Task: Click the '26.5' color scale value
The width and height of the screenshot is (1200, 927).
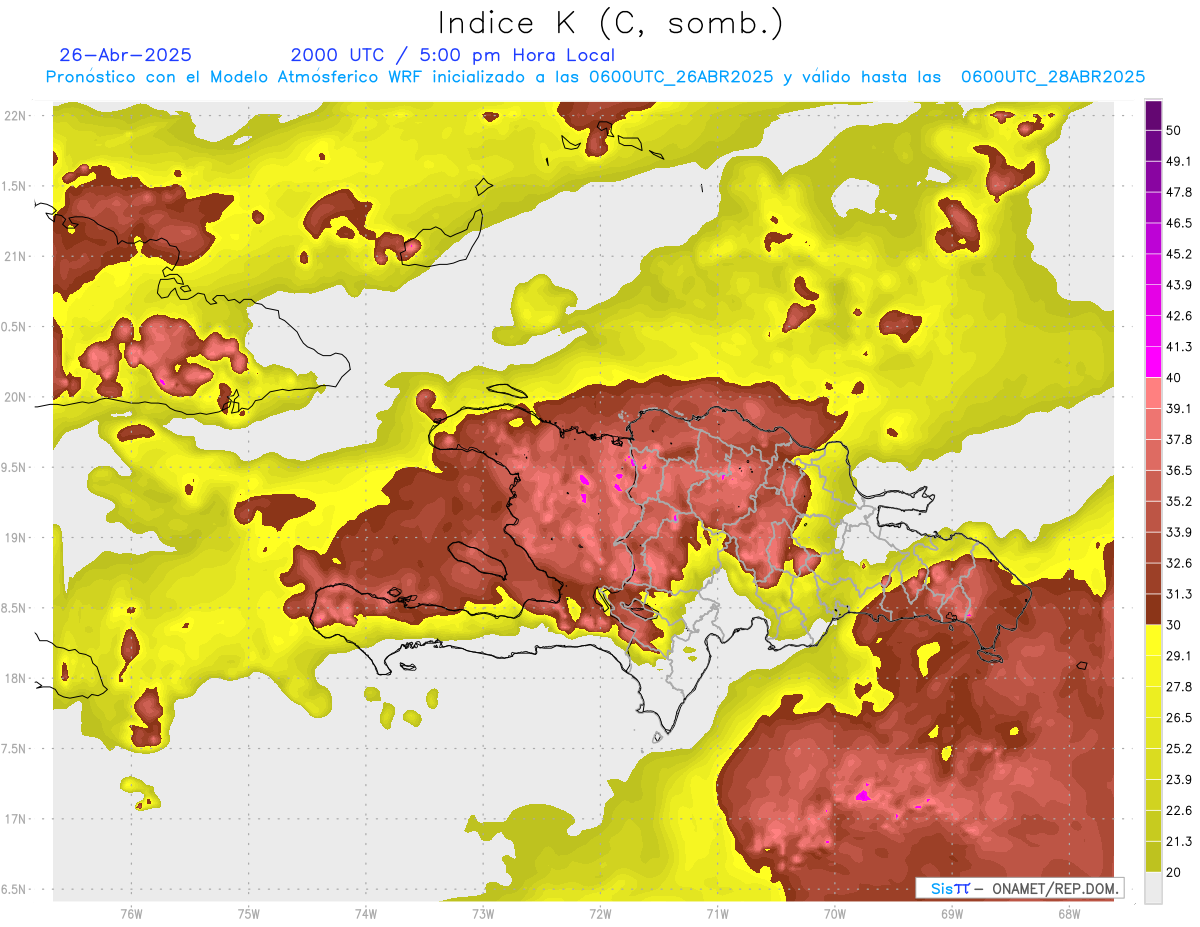Action: point(1178,718)
